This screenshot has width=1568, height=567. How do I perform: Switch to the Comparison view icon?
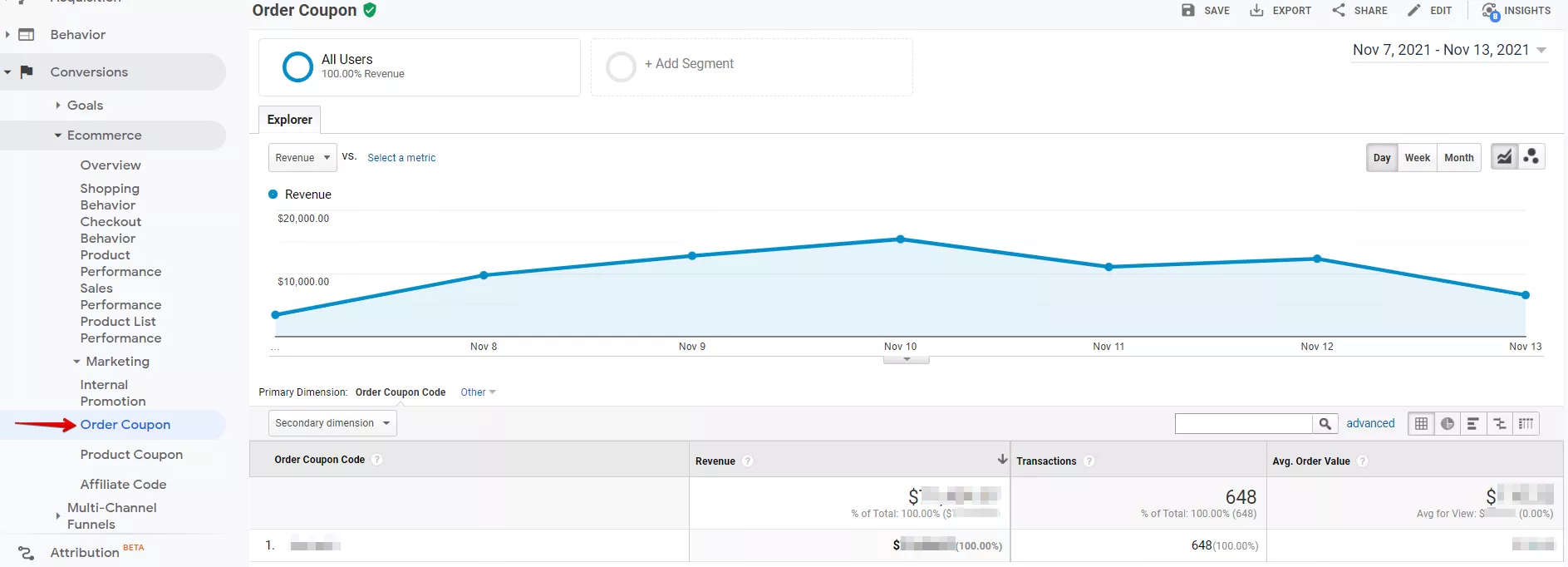tap(1500, 424)
